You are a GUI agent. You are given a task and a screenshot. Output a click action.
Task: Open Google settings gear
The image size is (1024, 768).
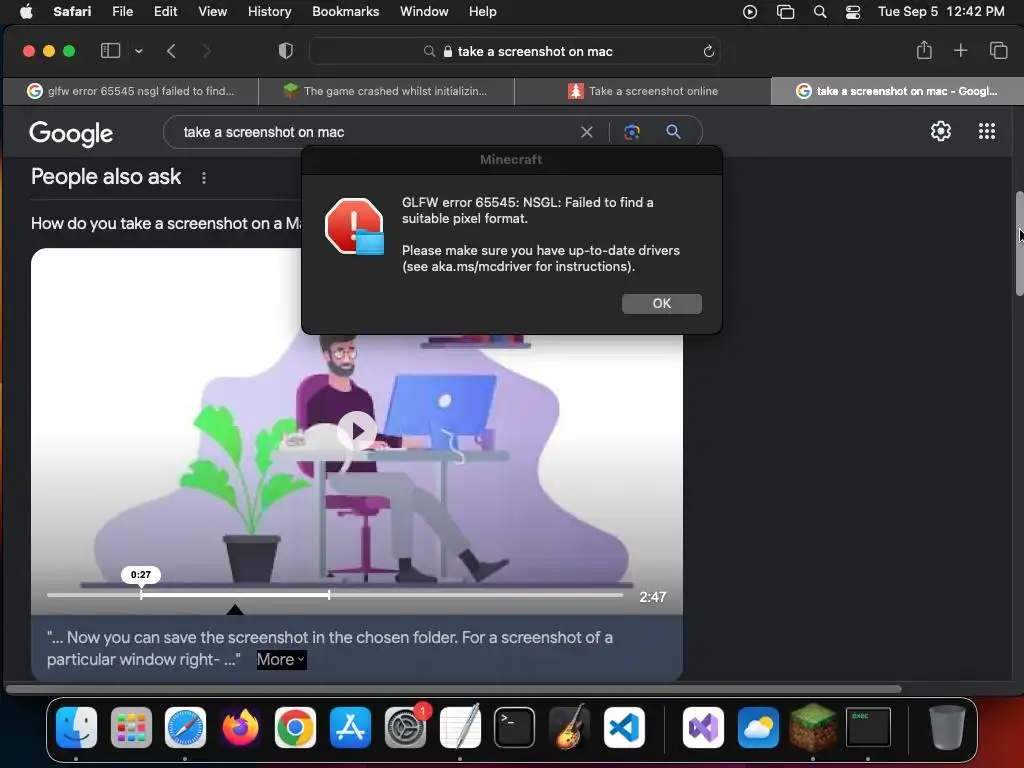(940, 131)
